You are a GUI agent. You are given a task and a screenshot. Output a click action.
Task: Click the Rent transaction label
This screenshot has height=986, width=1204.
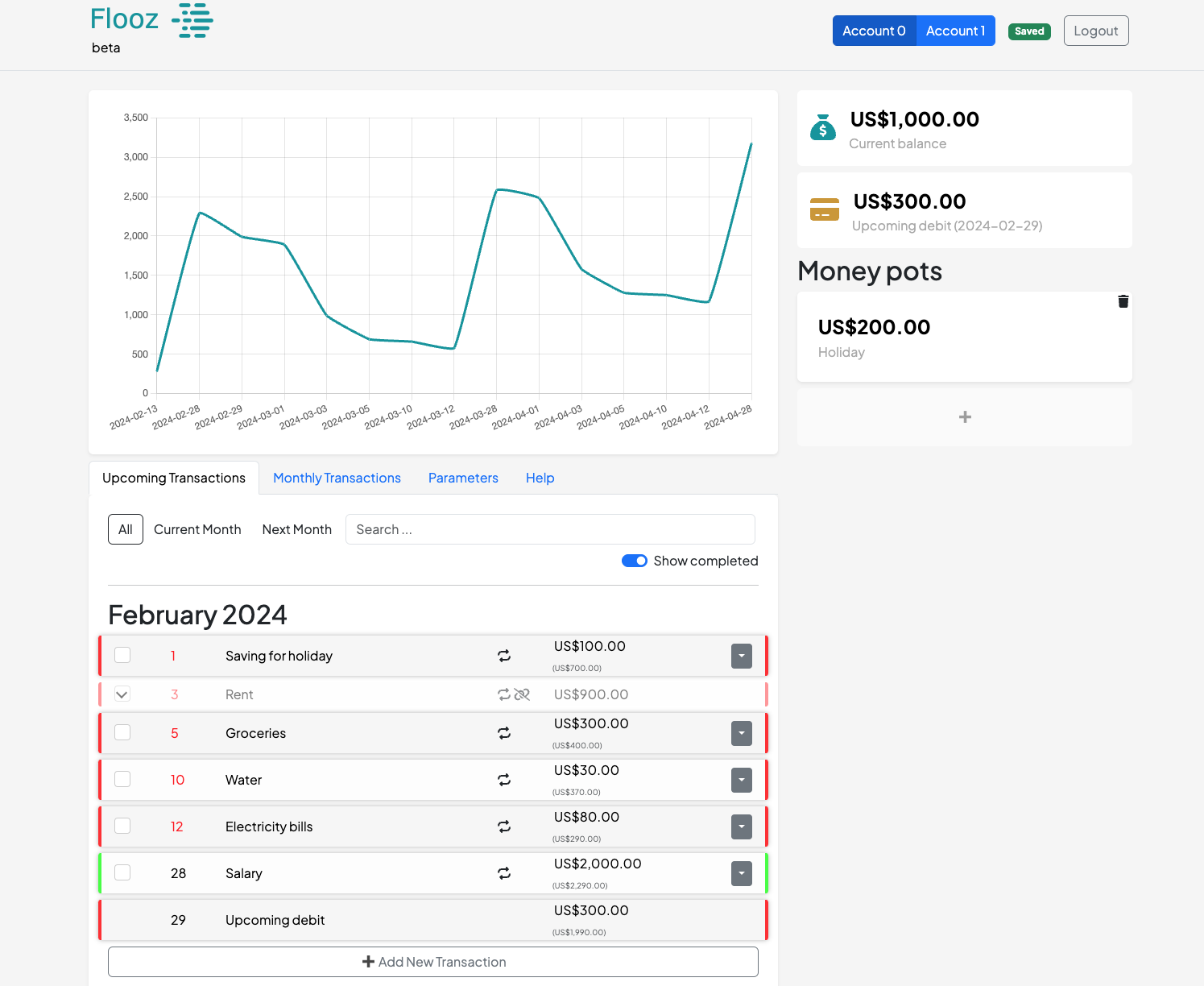[x=239, y=694]
